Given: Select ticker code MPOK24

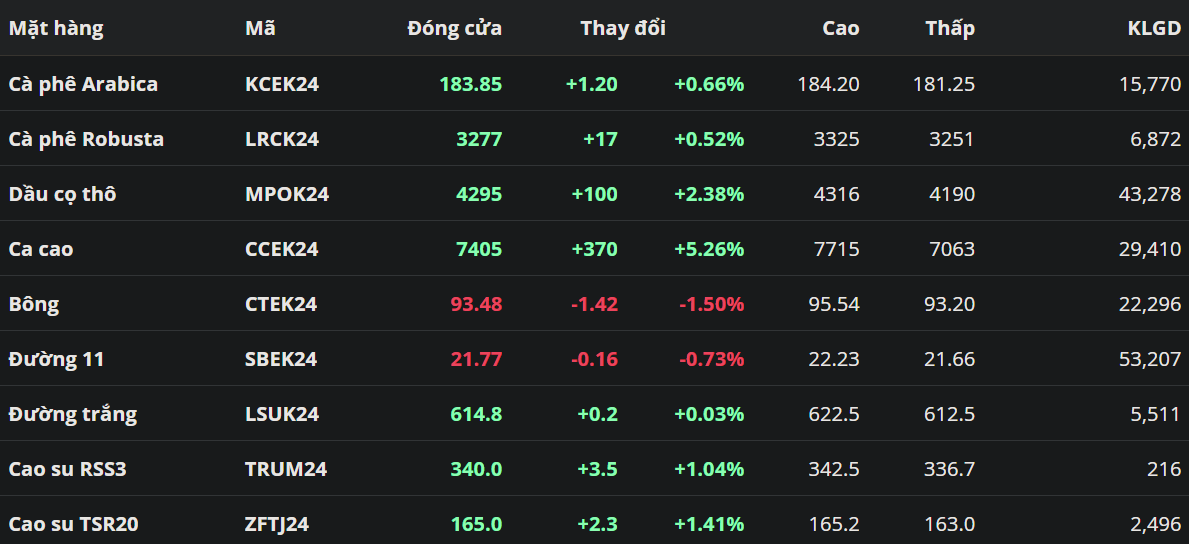Looking at the screenshot, I should click(287, 194).
